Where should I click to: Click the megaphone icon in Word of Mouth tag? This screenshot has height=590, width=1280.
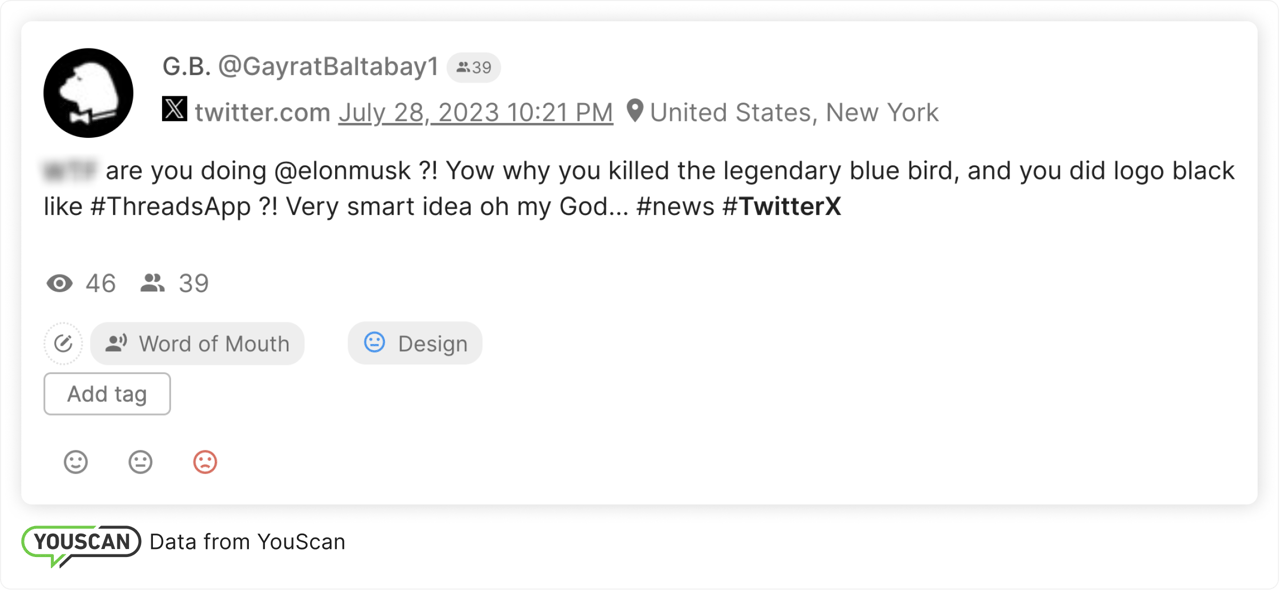(117, 344)
